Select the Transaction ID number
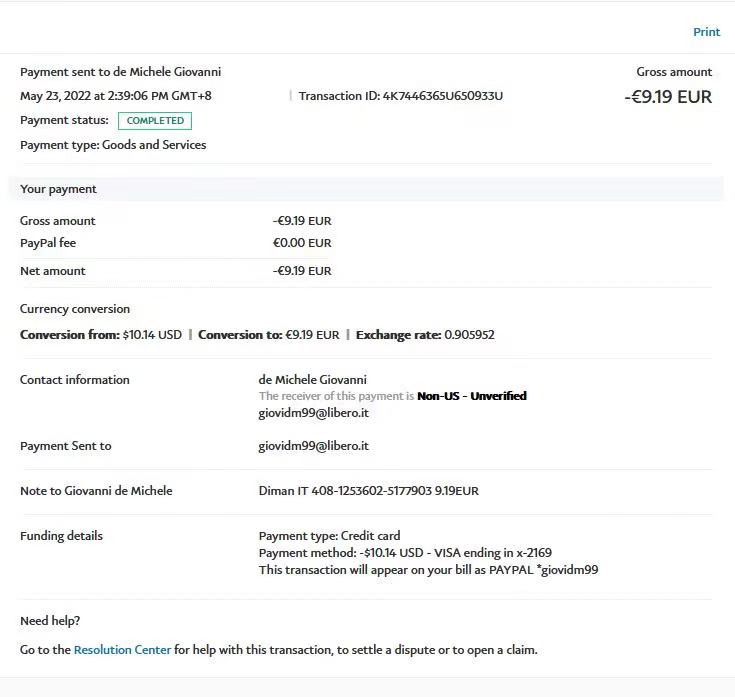 [x=442, y=96]
